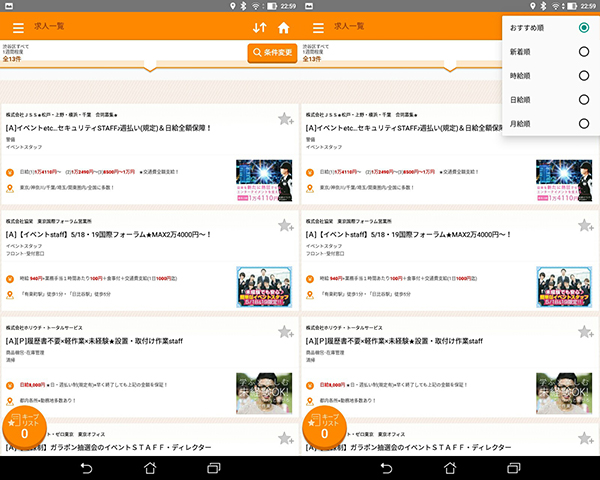This screenshot has width=600, height=480.
Task: Tap the home icon in left screen header
Action: coord(284,28)
